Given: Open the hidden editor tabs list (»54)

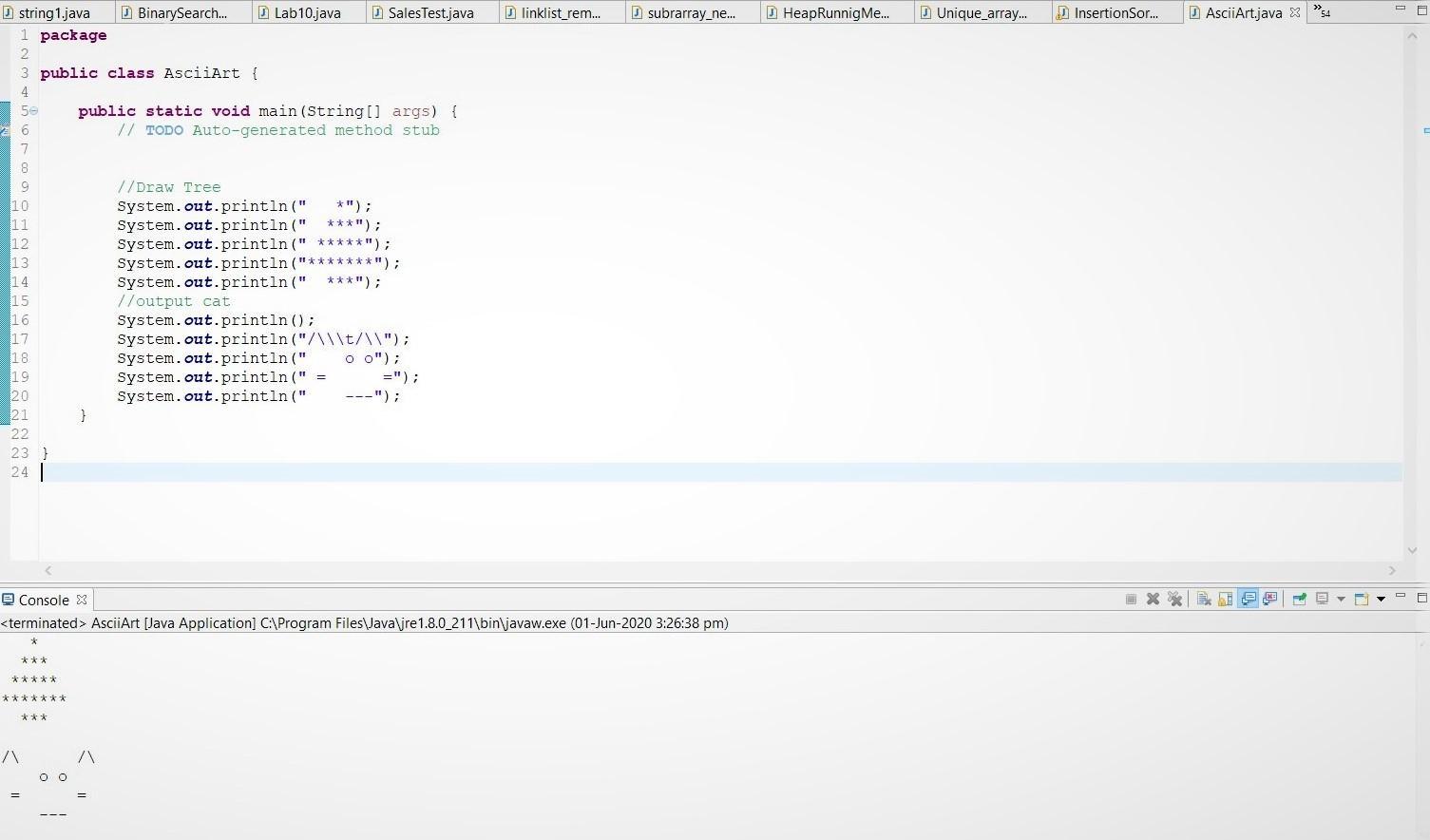Looking at the screenshot, I should click(x=1322, y=11).
